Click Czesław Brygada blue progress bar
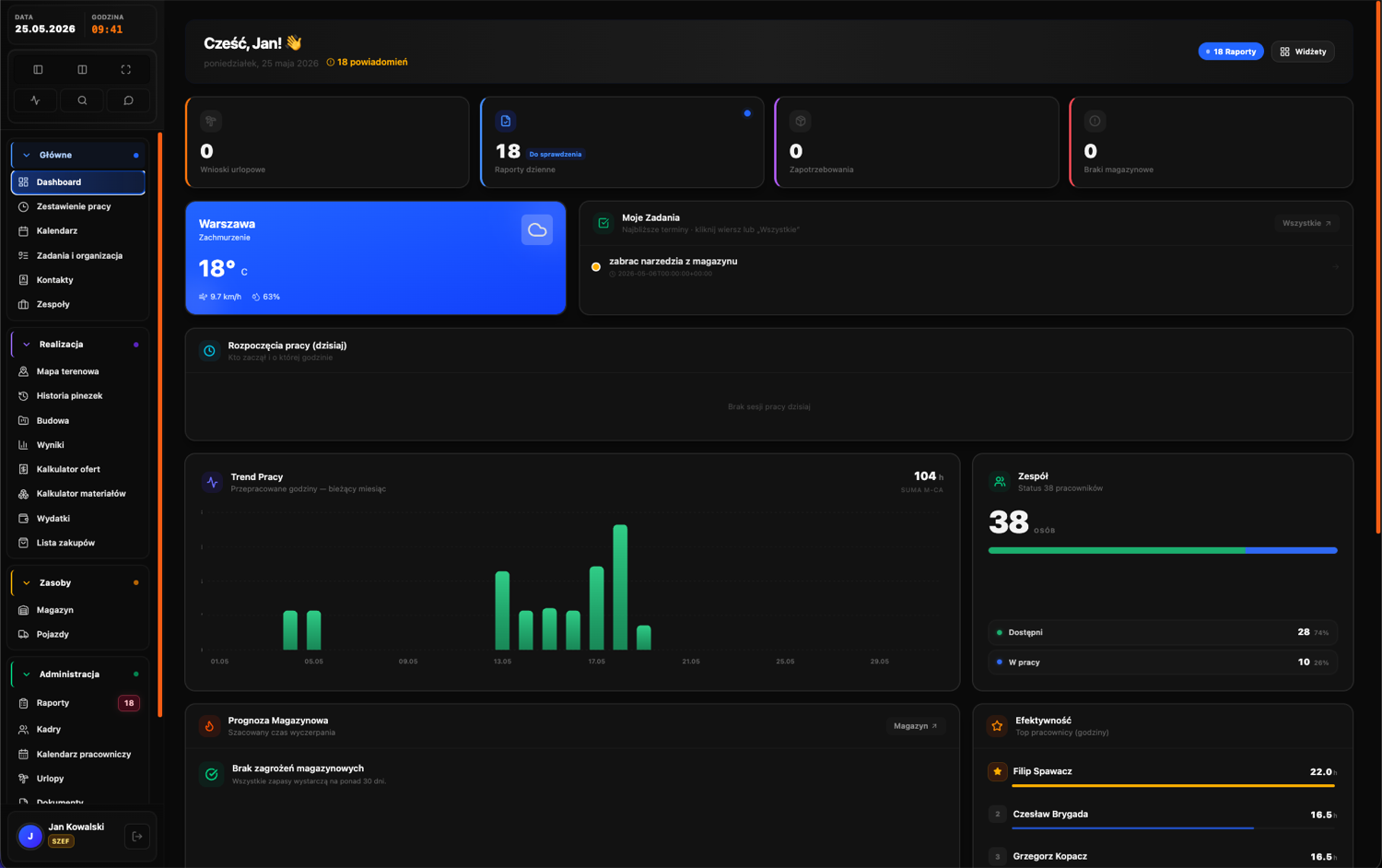Image resolution: width=1382 pixels, height=868 pixels. pyautogui.click(x=1132, y=828)
